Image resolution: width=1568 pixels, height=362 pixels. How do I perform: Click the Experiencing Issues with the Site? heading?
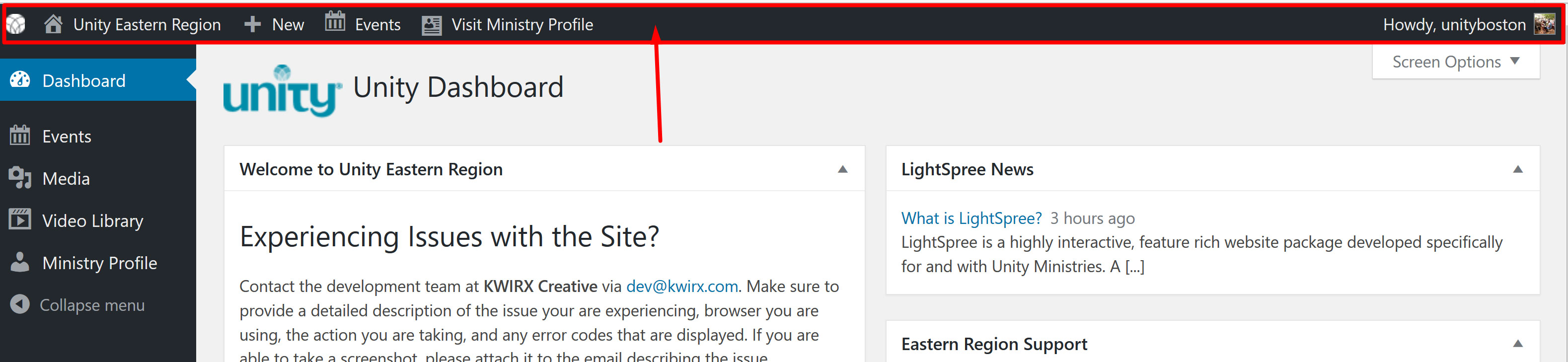pyautogui.click(x=449, y=236)
